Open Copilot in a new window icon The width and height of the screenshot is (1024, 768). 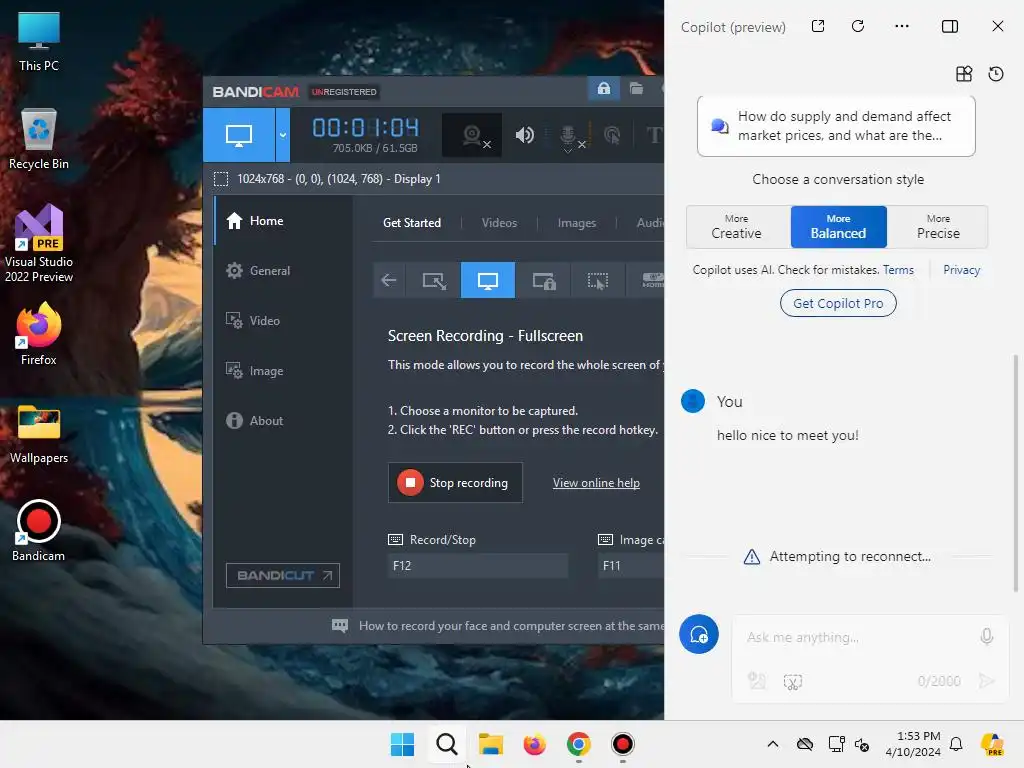pos(818,26)
